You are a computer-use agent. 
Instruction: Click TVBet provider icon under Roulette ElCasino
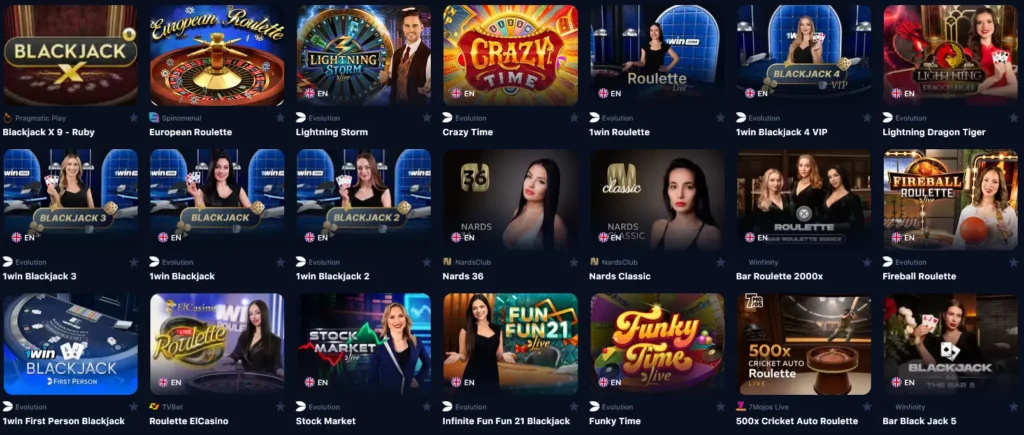[154, 406]
